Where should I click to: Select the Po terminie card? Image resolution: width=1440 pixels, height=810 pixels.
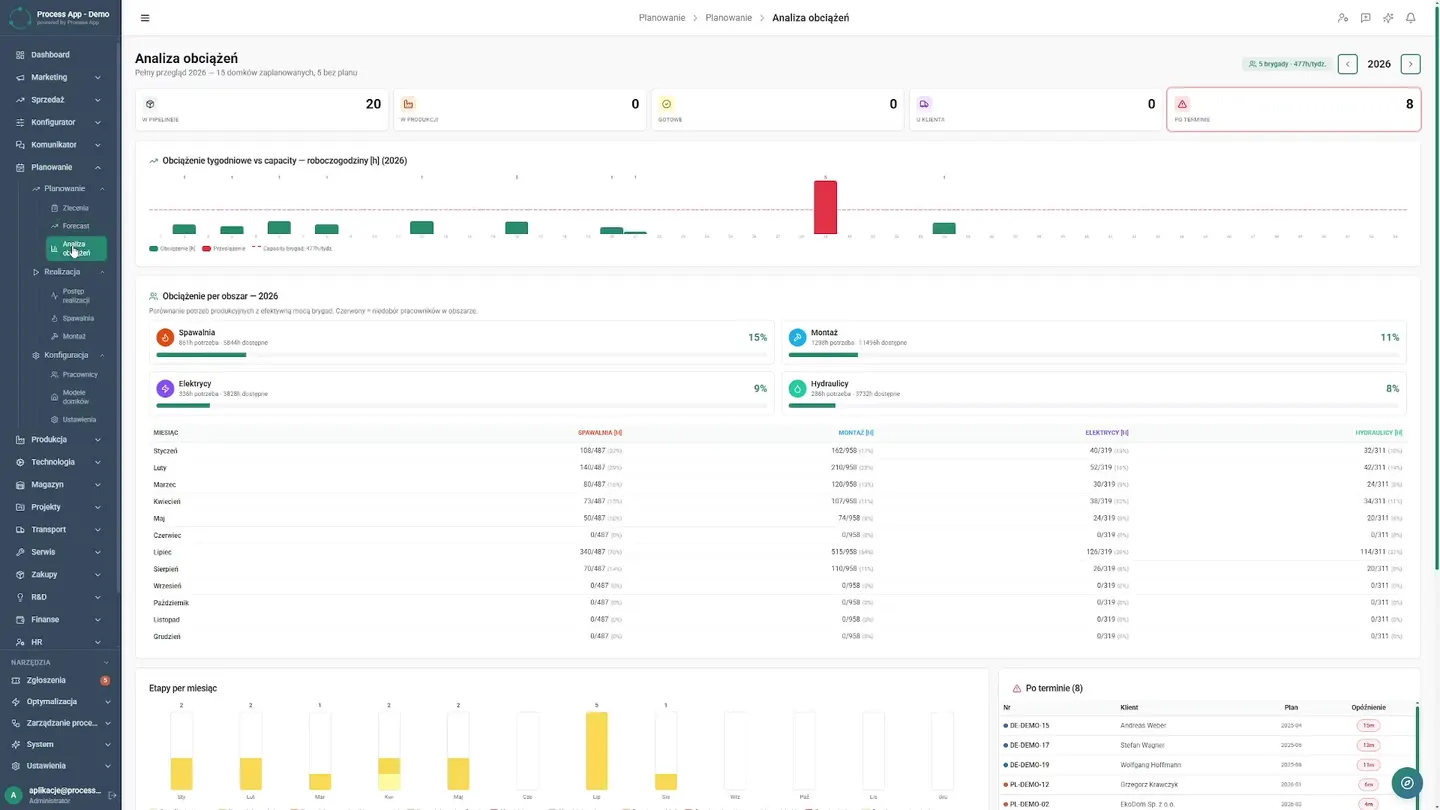[1294, 109]
